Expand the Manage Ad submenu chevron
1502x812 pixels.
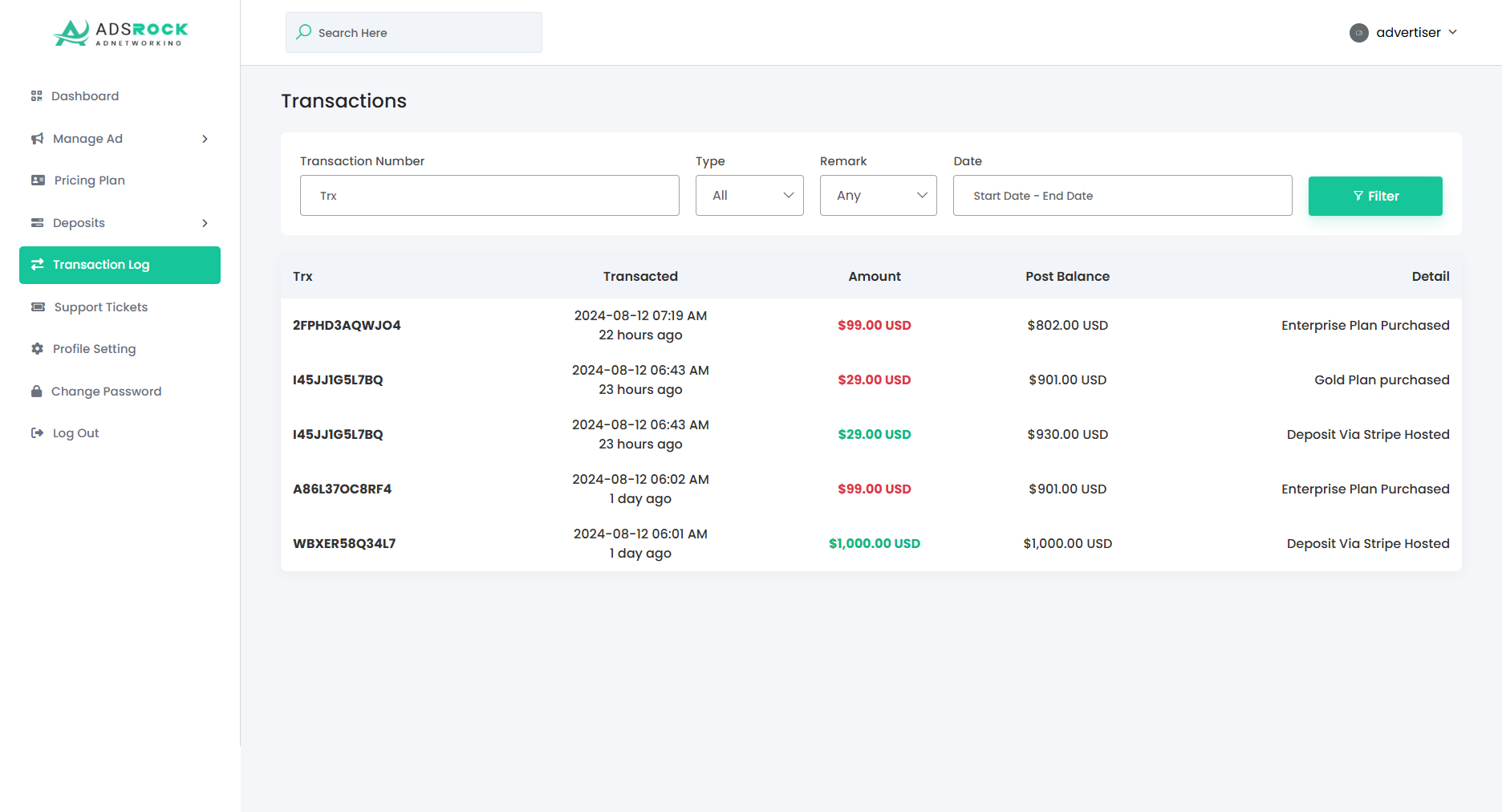click(205, 139)
